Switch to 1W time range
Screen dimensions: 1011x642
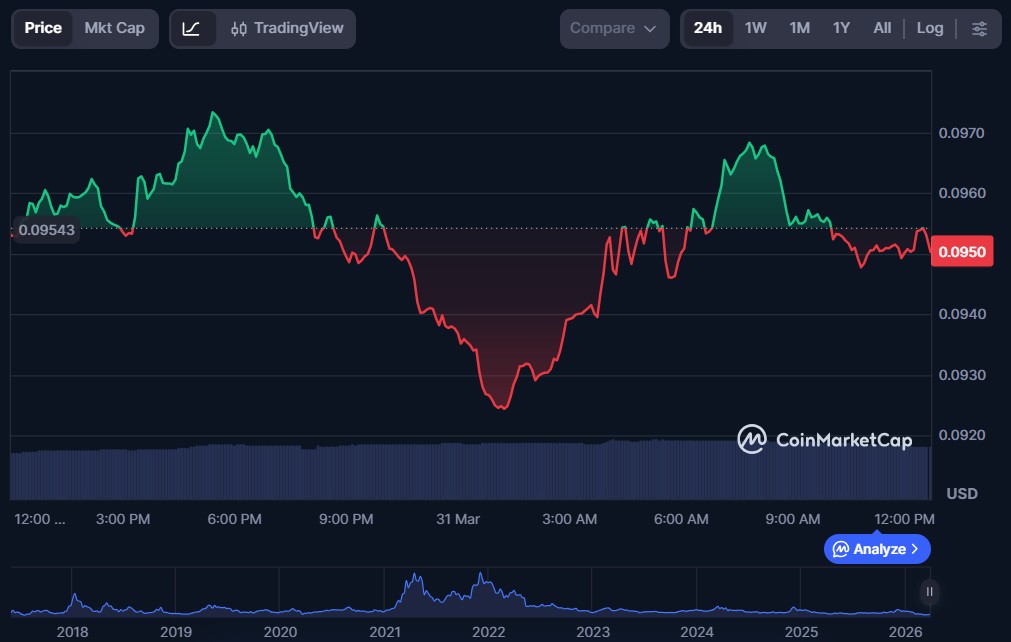click(x=755, y=28)
